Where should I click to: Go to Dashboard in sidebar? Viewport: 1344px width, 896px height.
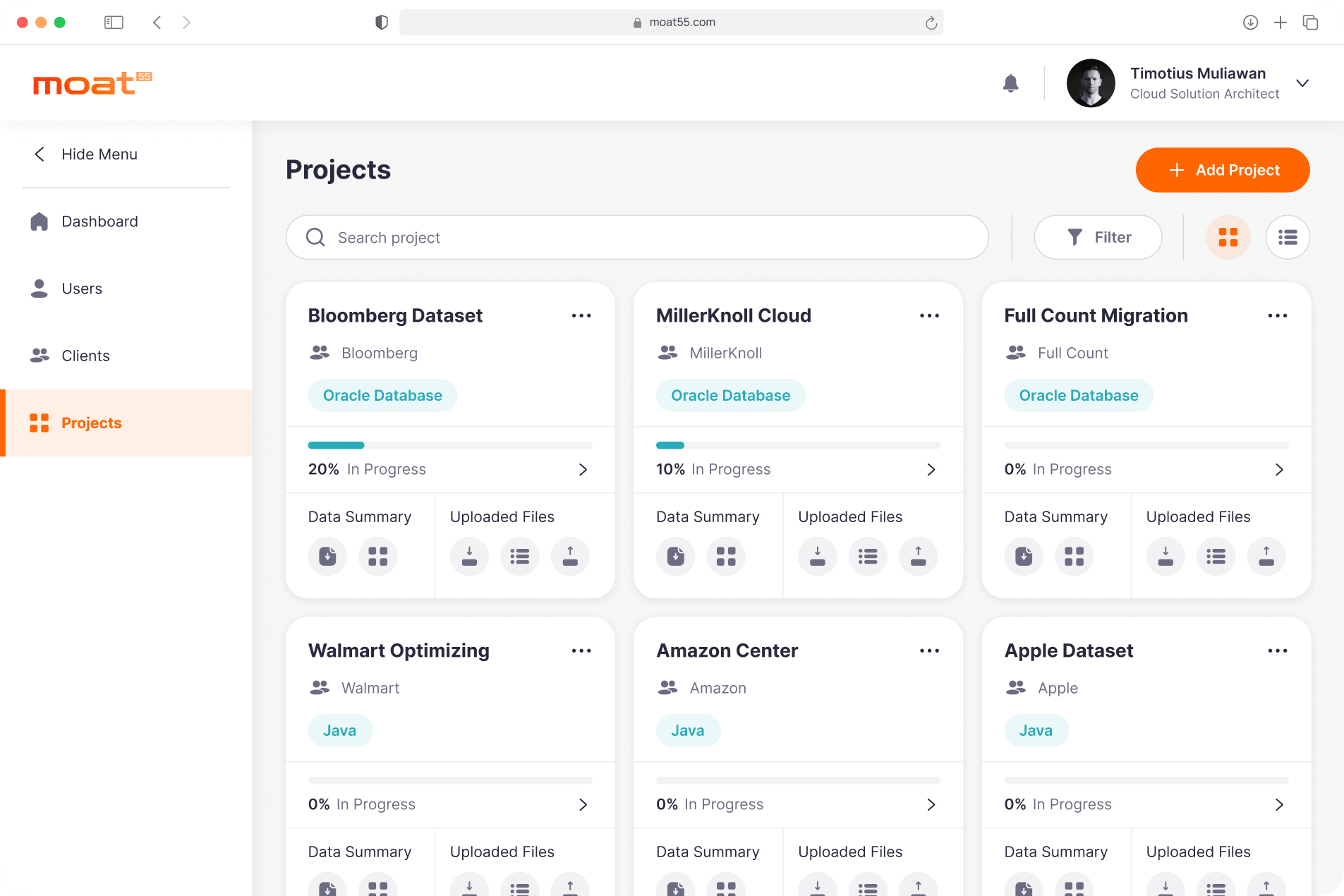click(99, 222)
